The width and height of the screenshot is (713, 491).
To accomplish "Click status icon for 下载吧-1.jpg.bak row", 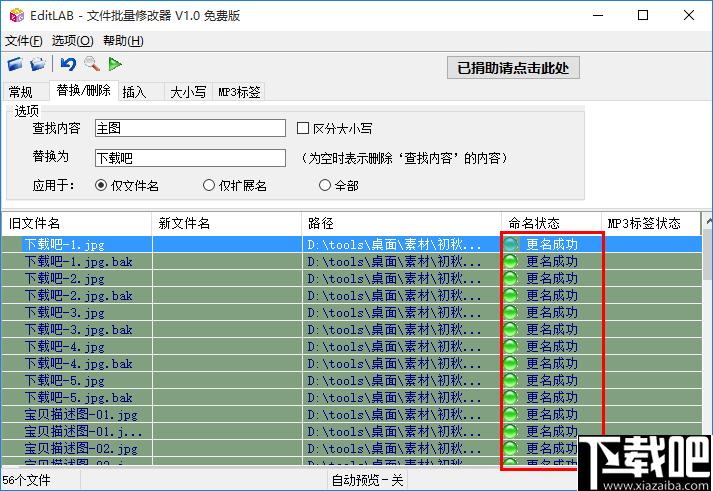I will pyautogui.click(x=511, y=261).
